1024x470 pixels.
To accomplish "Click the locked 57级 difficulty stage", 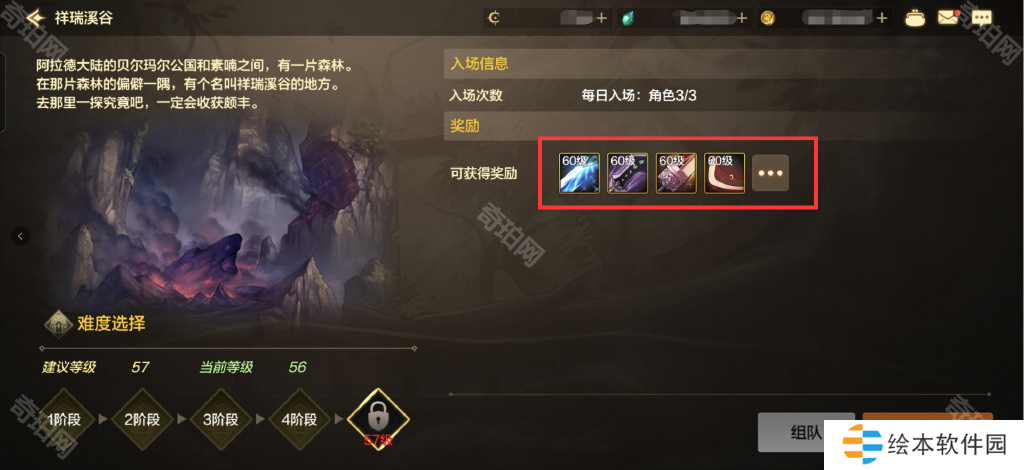I will click(378, 419).
